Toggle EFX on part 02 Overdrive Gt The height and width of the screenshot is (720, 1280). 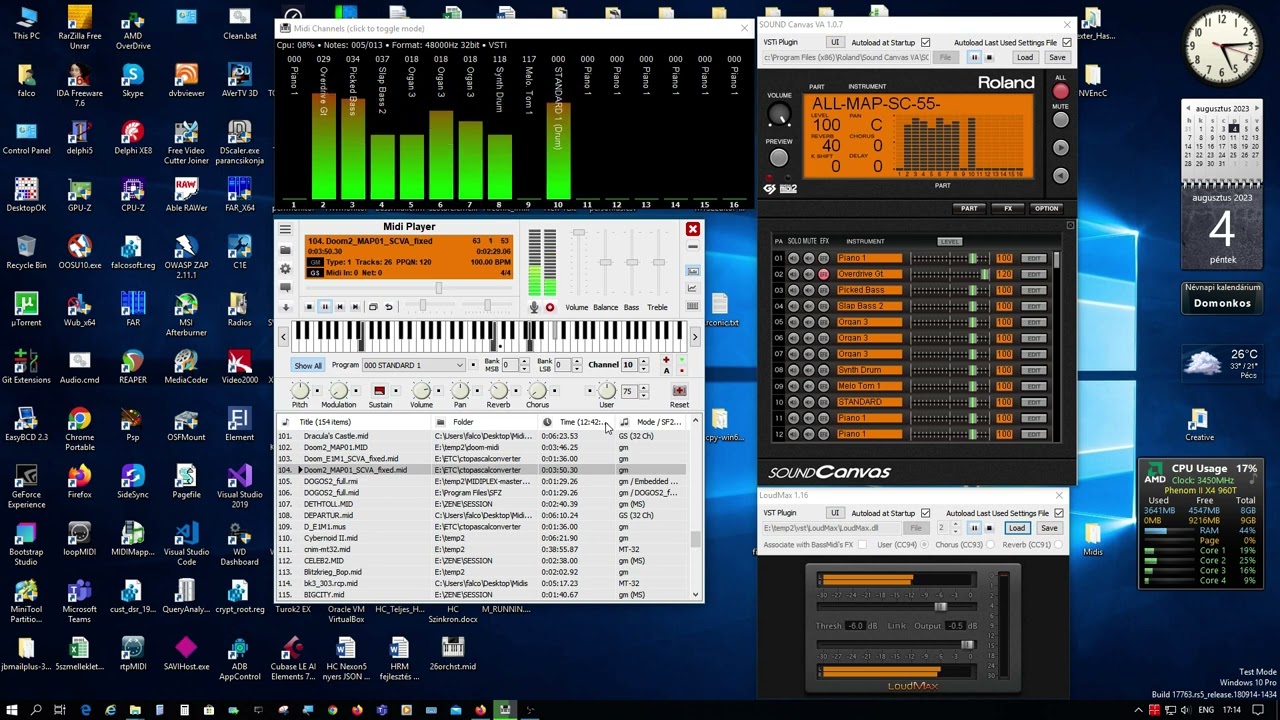tap(823, 274)
